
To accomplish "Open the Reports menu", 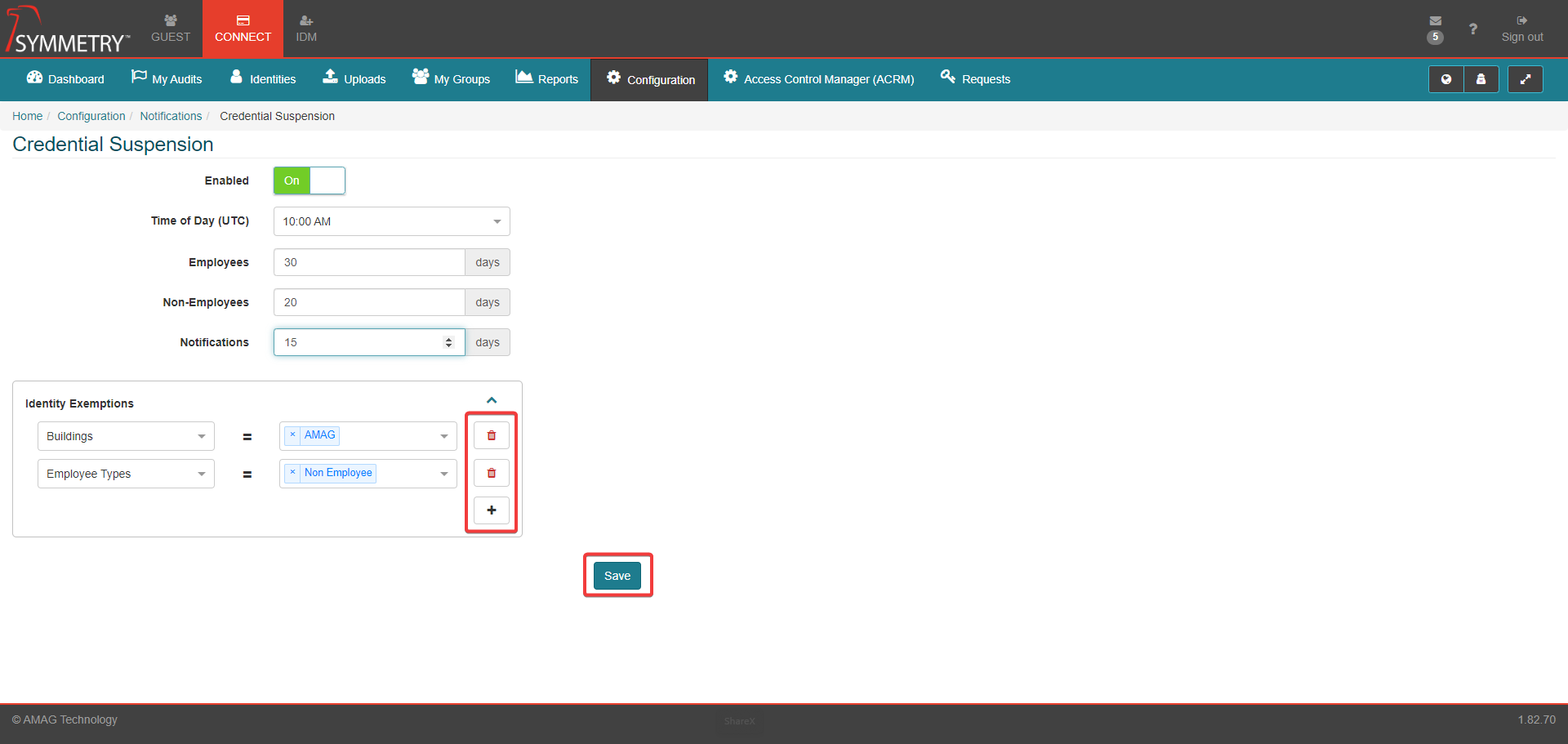I will [x=547, y=79].
